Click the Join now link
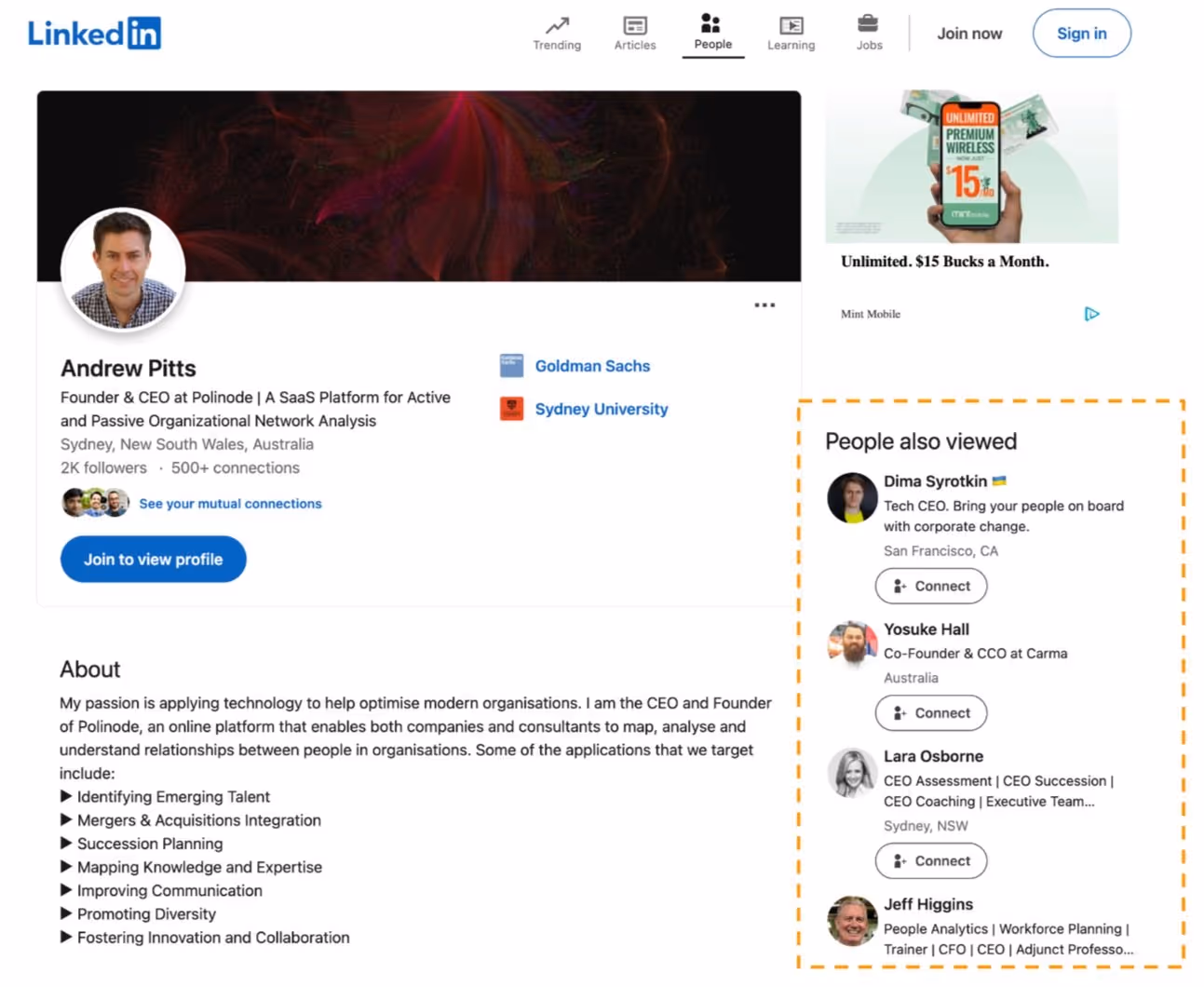Viewport: 1204px width, 987px height. coord(969,34)
